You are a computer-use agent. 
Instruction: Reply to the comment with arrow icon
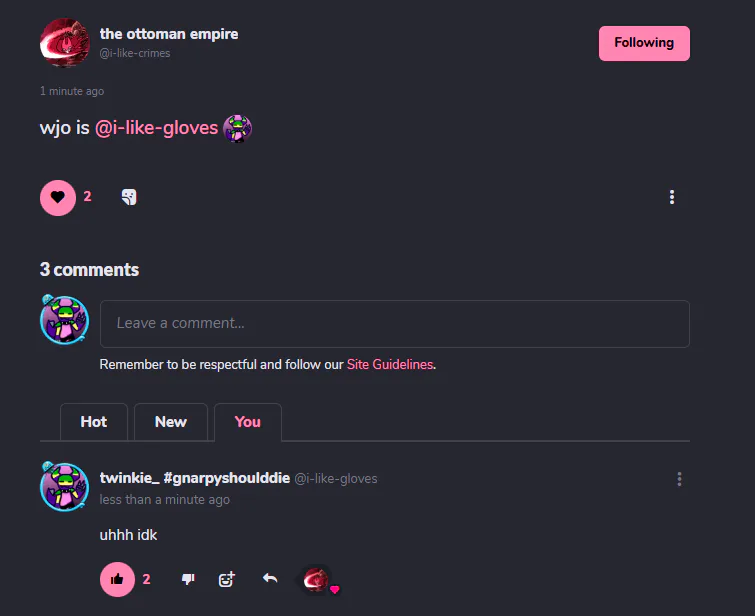pyautogui.click(x=270, y=578)
